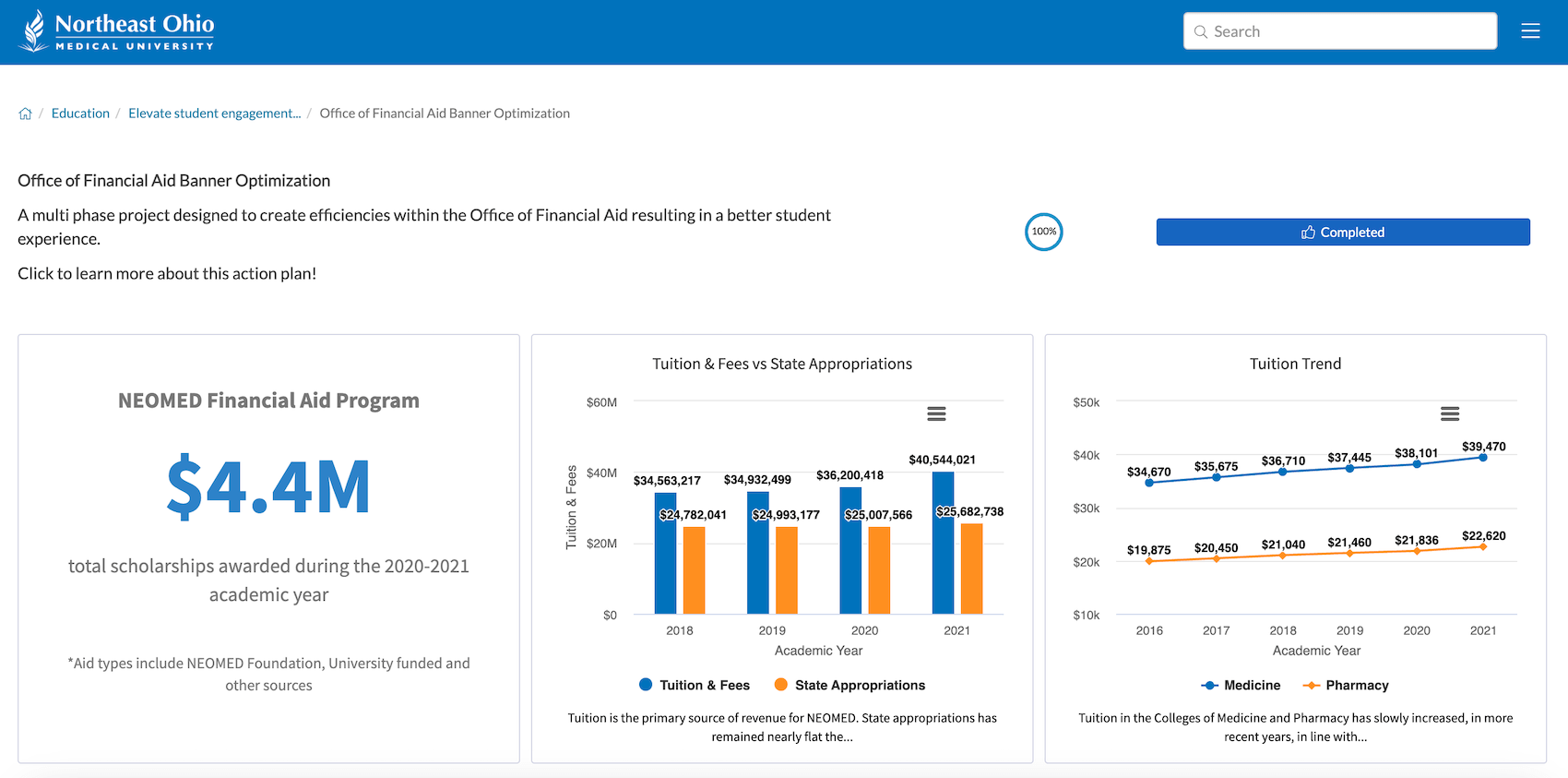This screenshot has height=778, width=1568.
Task: Click the Office of Financial Aid Banner Optimization heading
Action: pos(173,181)
